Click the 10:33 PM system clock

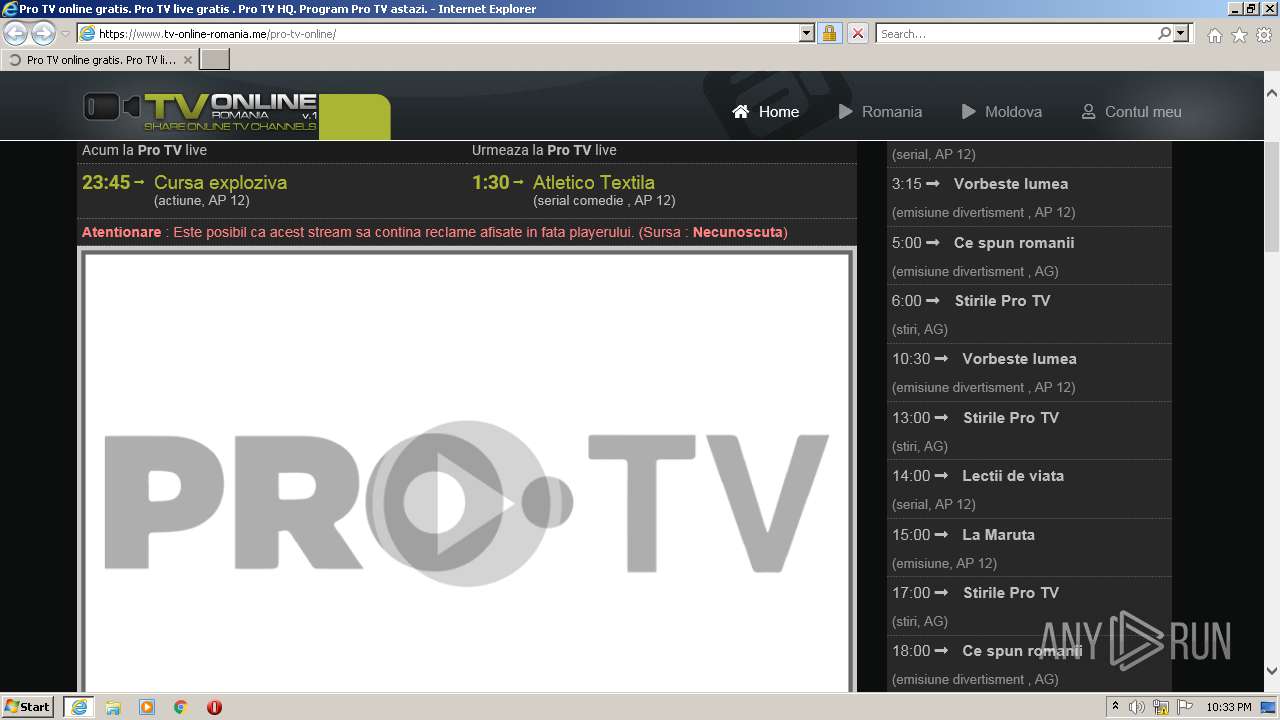(1229, 707)
